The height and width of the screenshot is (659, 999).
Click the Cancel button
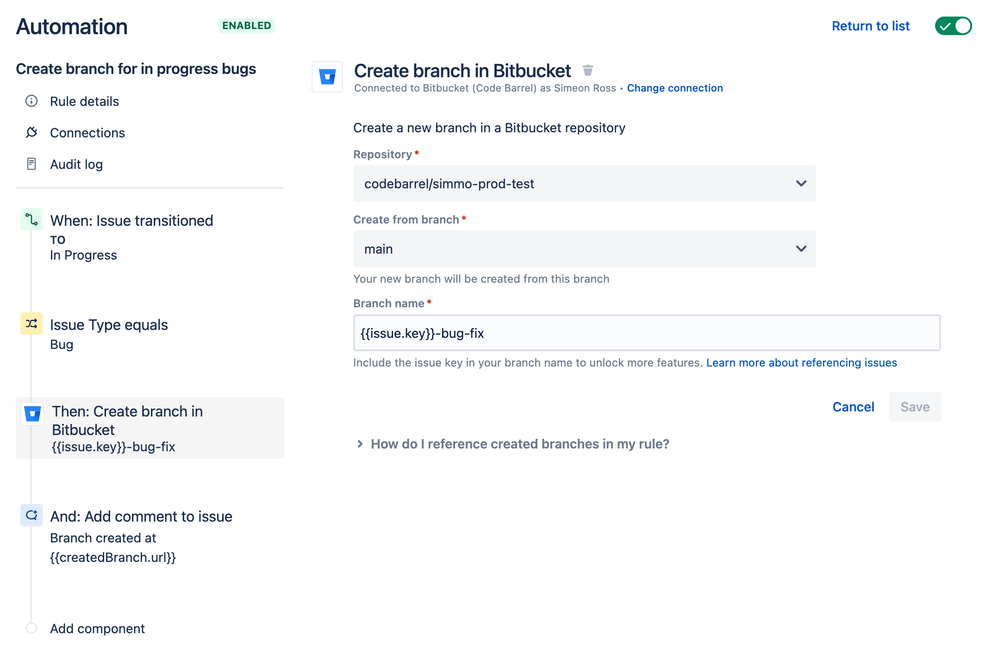[853, 407]
